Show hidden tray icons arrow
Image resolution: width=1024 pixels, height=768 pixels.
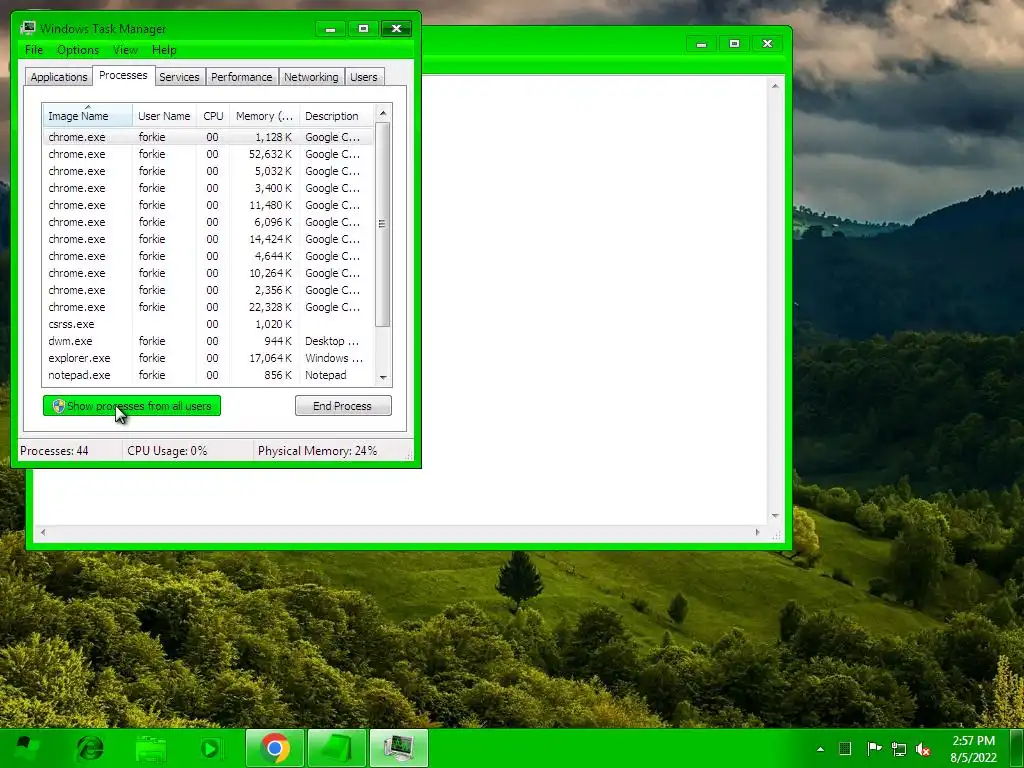[x=820, y=749]
